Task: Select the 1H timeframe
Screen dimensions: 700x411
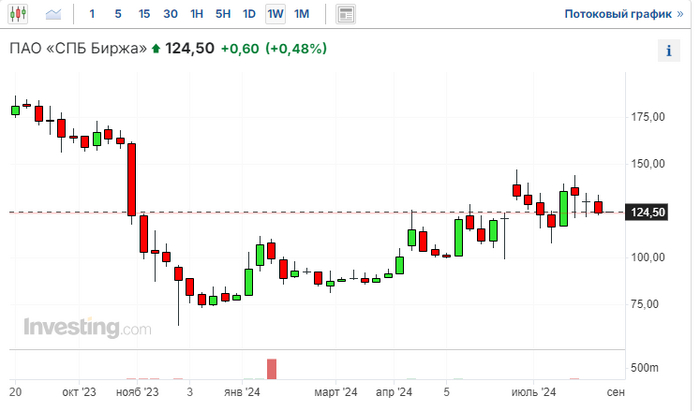Action: (196, 14)
